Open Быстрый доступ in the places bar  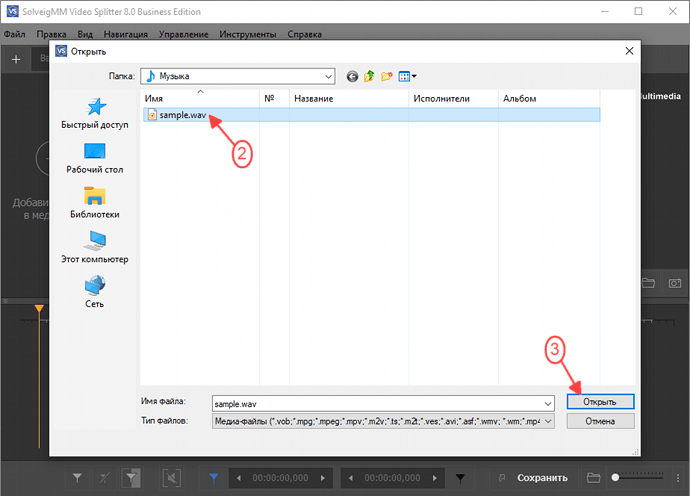click(95, 113)
